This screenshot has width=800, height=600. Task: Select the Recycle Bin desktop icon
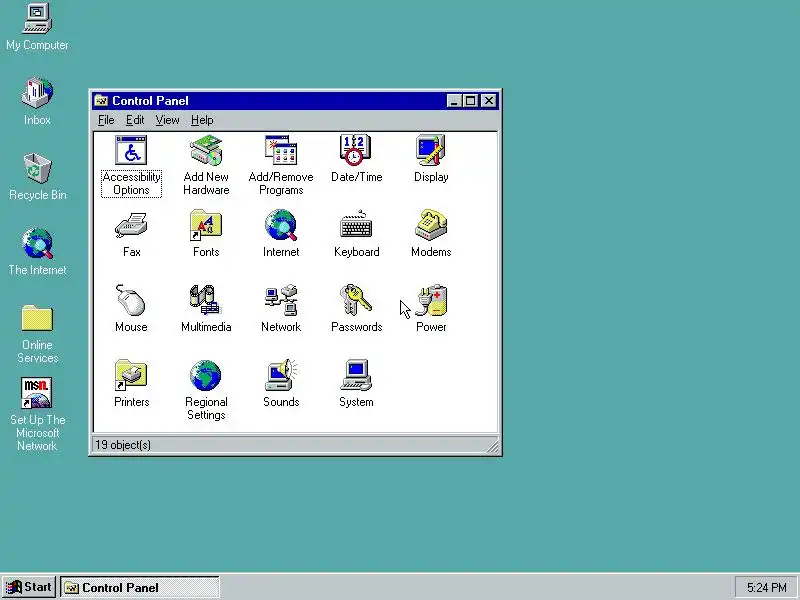click(37, 168)
